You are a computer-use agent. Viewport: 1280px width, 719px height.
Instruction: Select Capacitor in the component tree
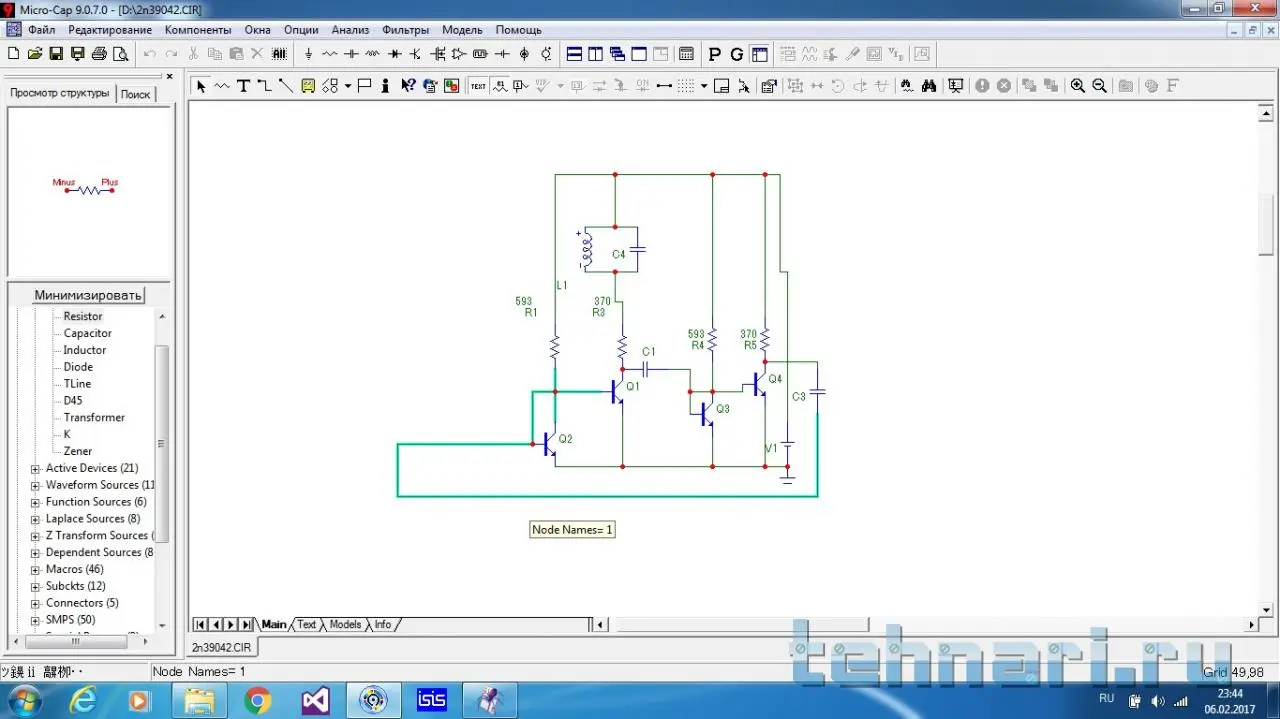click(x=88, y=333)
